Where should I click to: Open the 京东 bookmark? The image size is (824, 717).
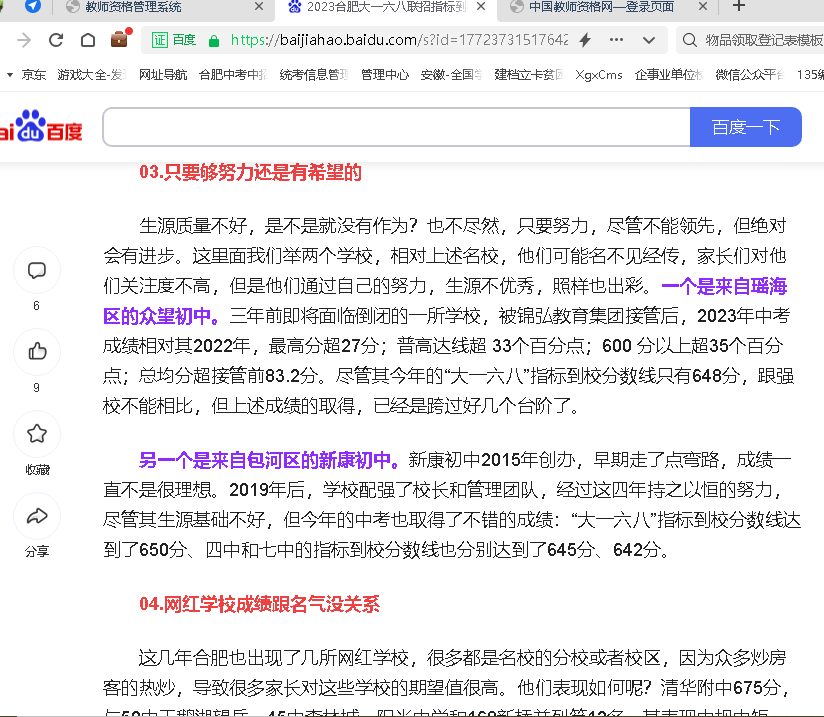pyautogui.click(x=33, y=75)
